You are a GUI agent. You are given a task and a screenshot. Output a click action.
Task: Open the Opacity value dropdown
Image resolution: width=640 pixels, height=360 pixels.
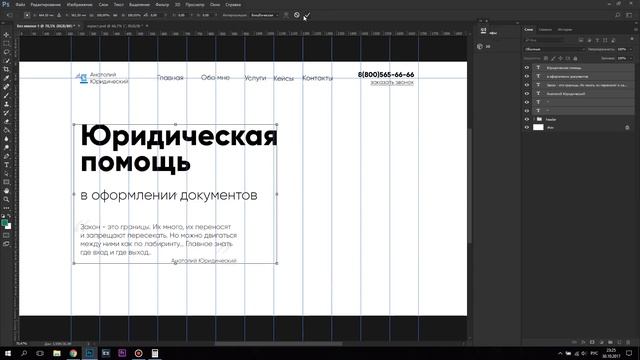[631, 49]
